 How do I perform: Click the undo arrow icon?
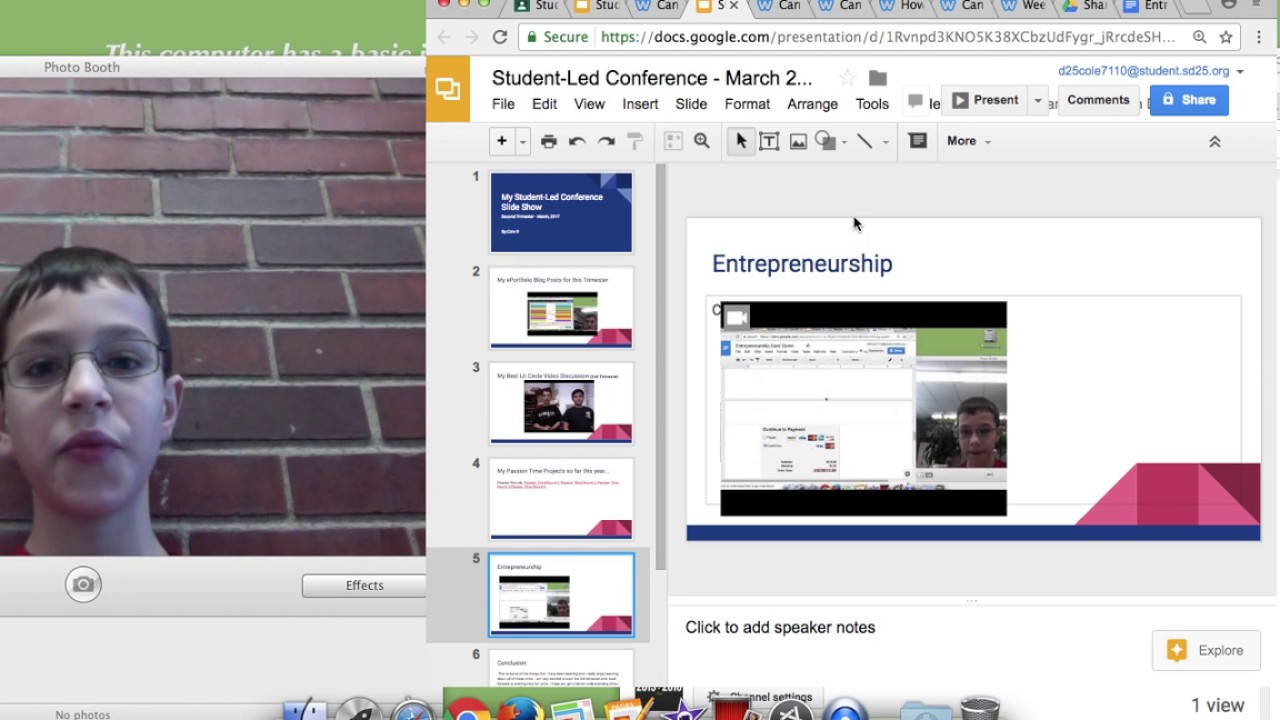577,141
